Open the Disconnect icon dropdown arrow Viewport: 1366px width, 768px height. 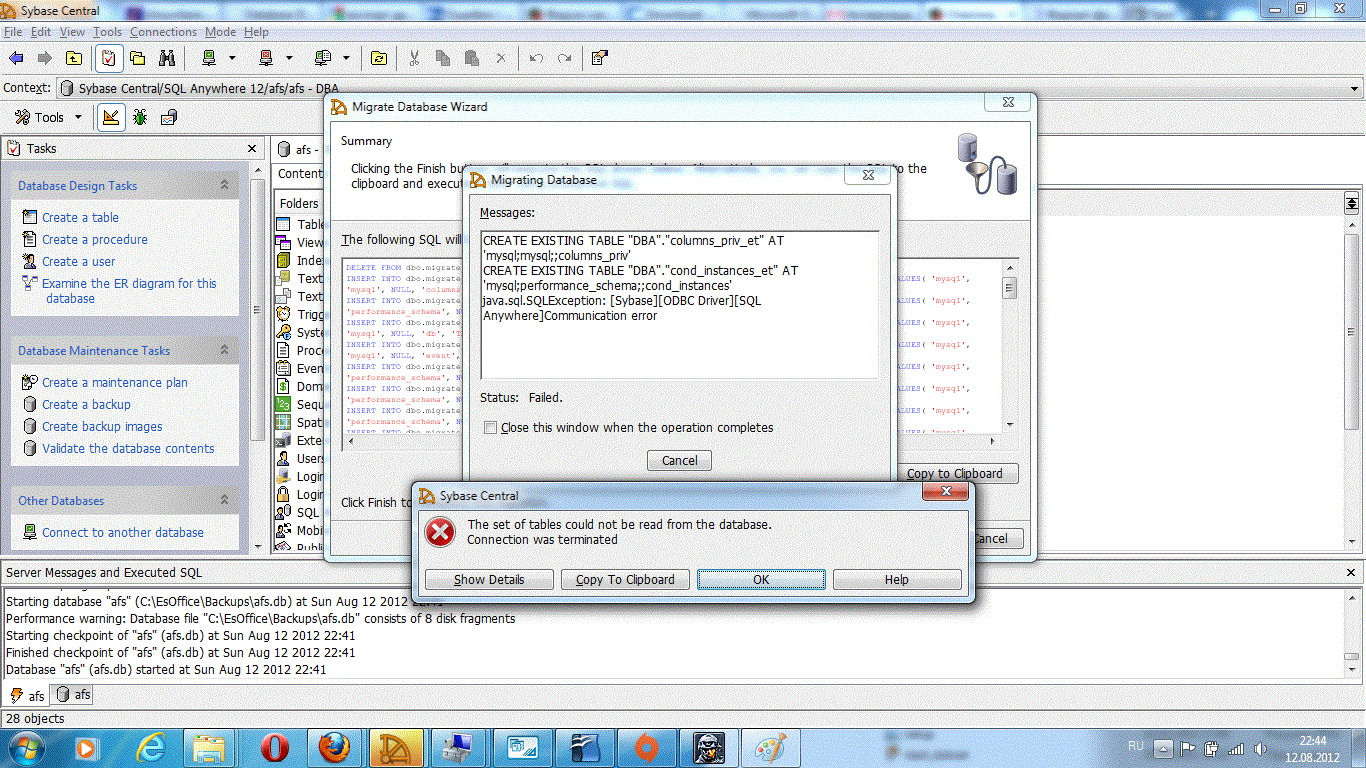click(289, 58)
